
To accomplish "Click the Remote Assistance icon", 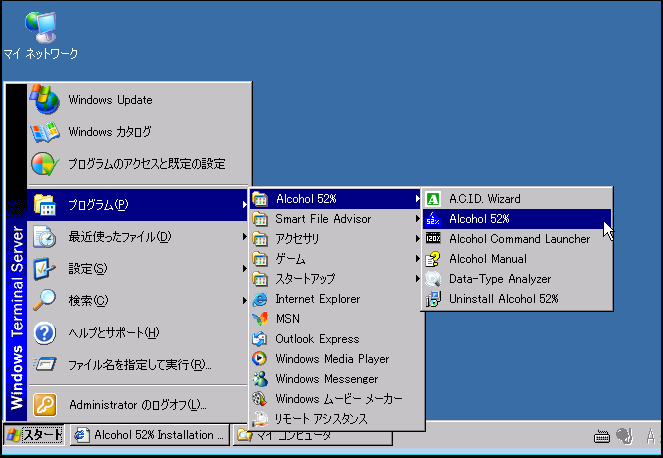I will tap(260, 419).
